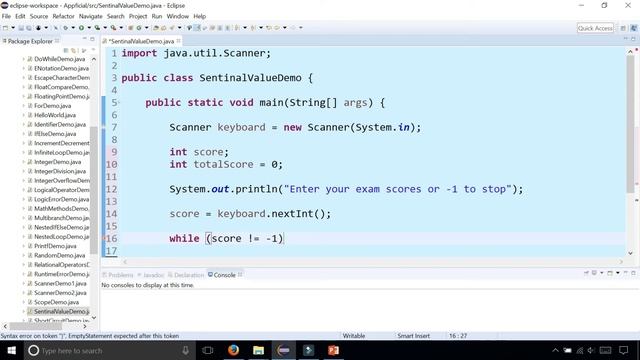Open the File menu
Viewport: 640px width, 360px height.
6,16
